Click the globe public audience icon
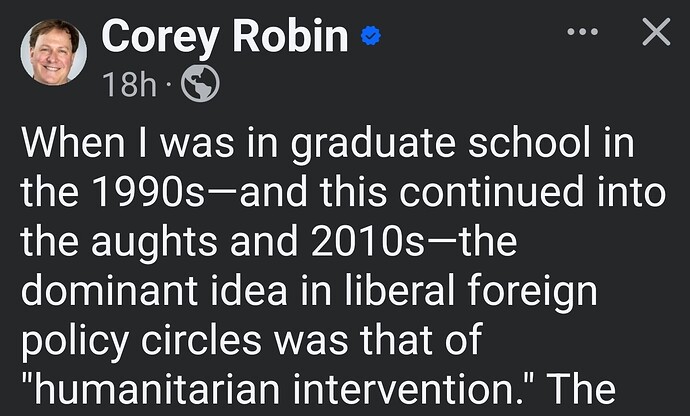The width and height of the screenshot is (690, 416). pos(200,84)
